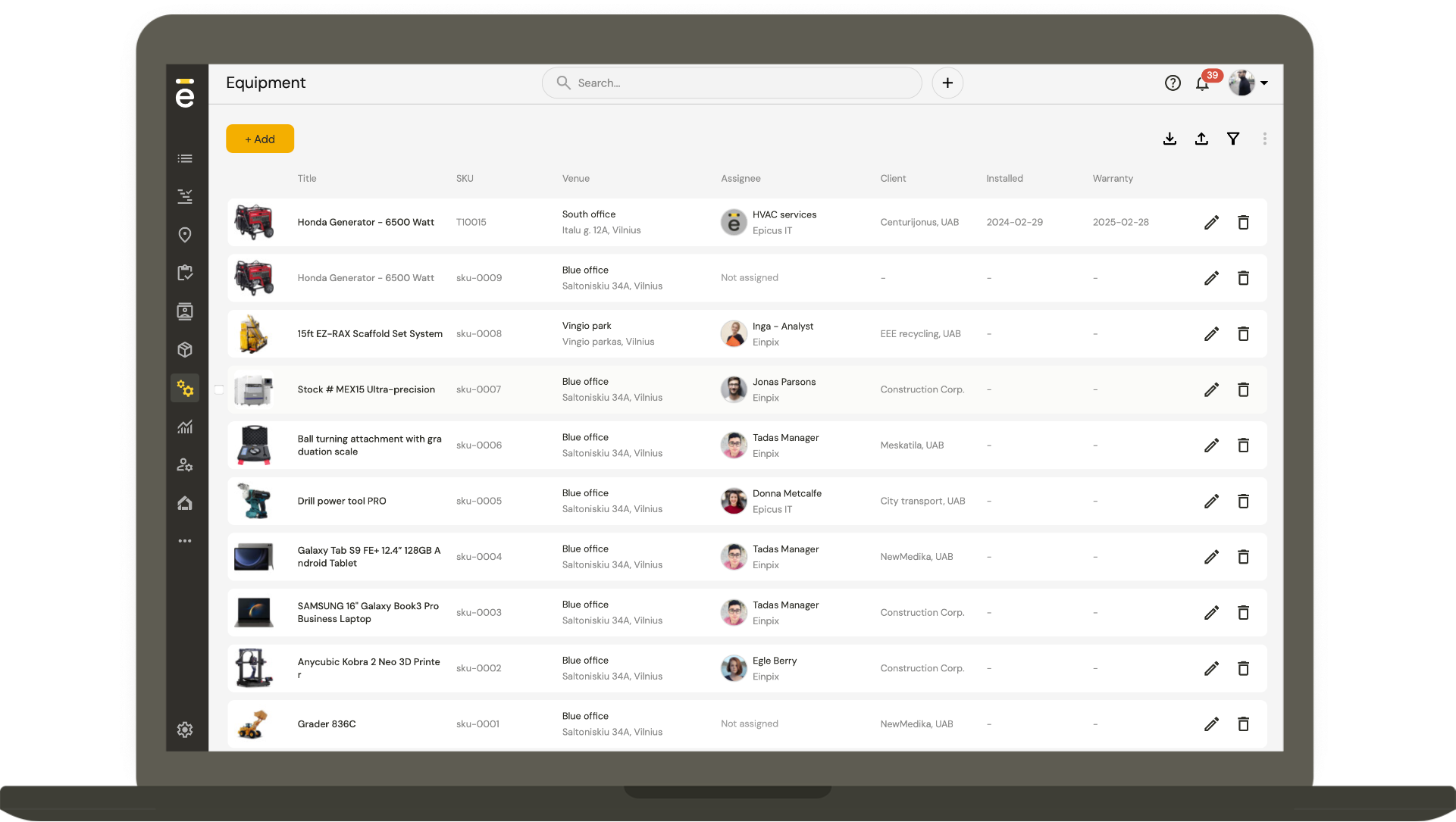Image resolution: width=1456 pixels, height=822 pixels.
Task: Open the analytics chart sidebar icon
Action: (x=185, y=427)
